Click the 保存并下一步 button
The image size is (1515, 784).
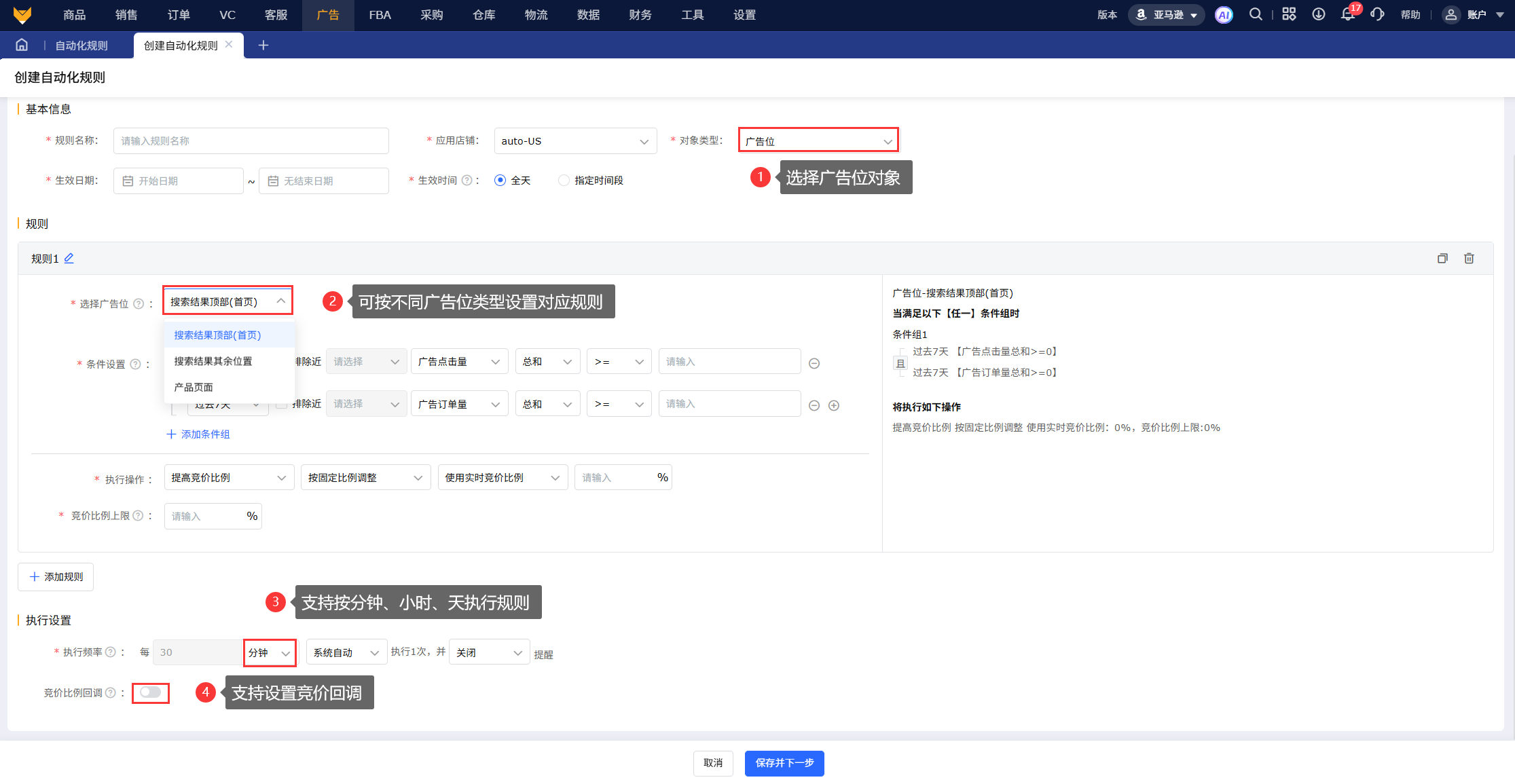point(784,763)
